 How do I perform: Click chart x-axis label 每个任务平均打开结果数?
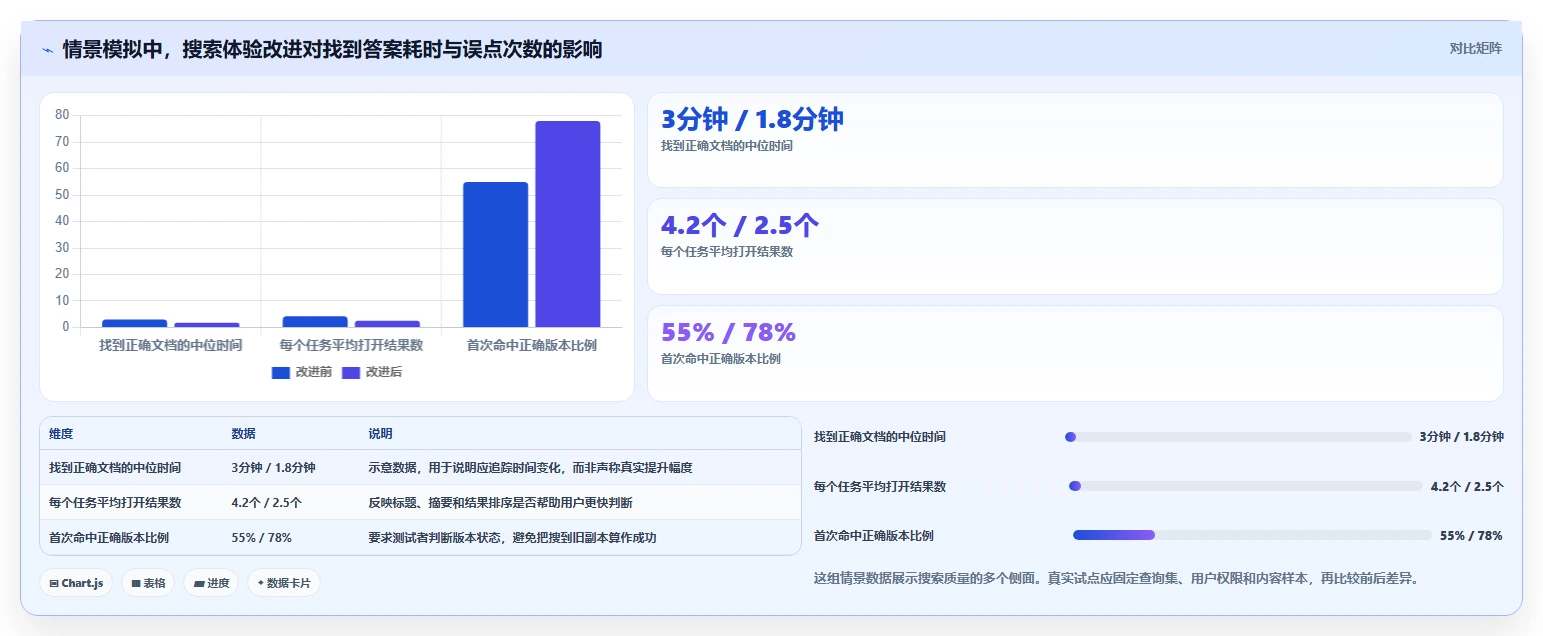[351, 345]
